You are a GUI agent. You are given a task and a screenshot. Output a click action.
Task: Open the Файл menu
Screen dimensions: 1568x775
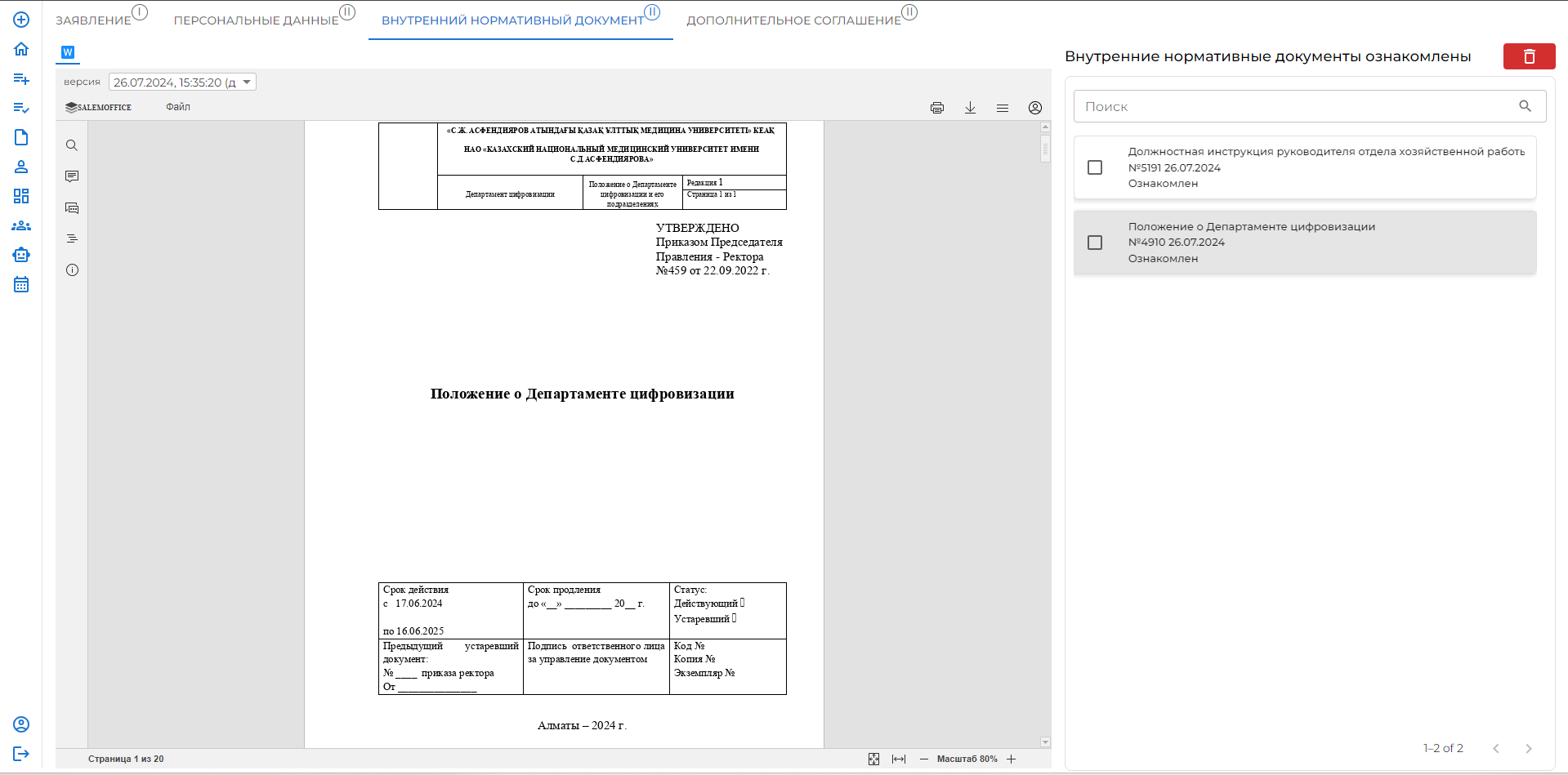[x=177, y=107]
